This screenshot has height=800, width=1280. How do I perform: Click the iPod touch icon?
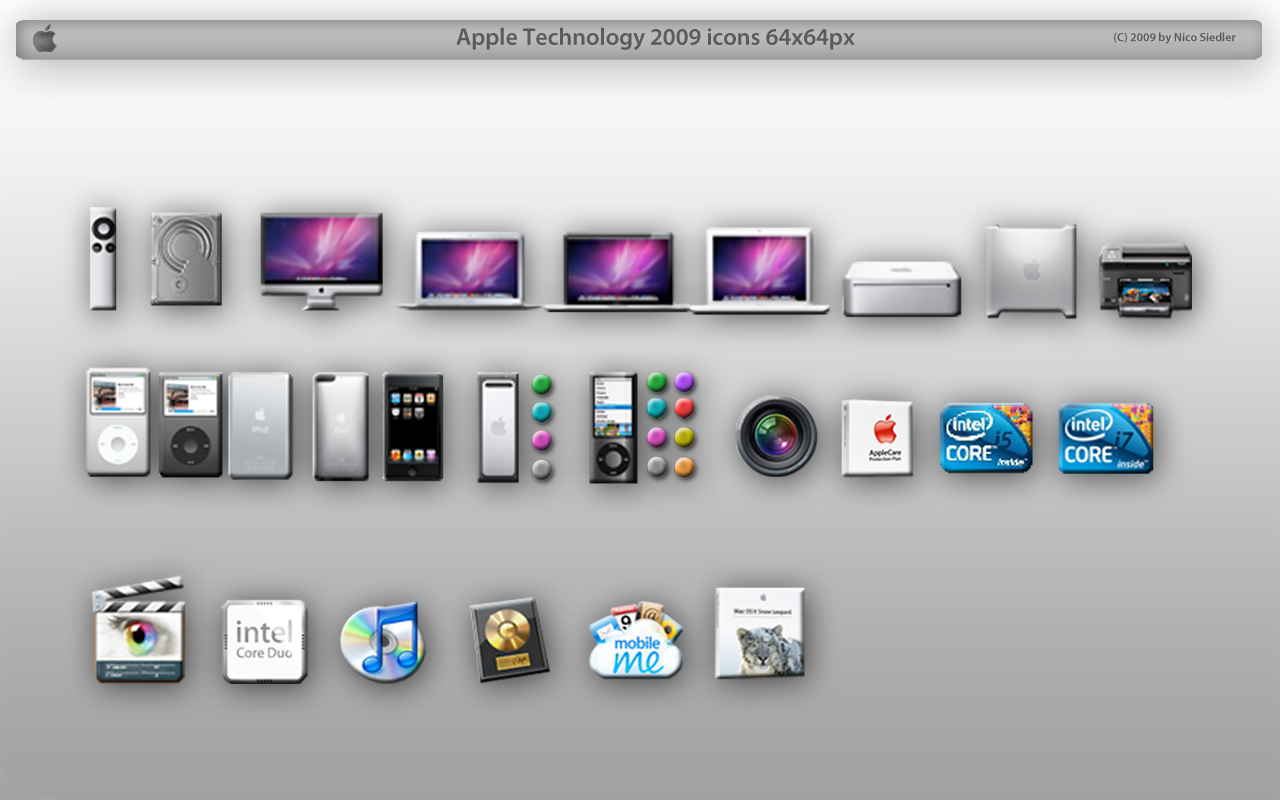pos(412,425)
